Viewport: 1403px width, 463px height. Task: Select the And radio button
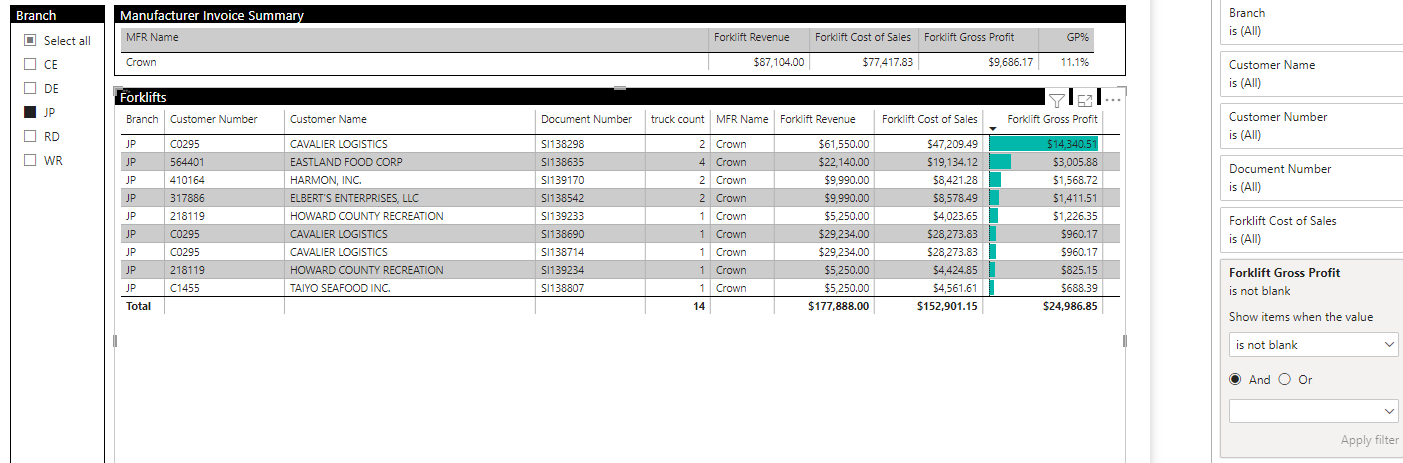(1236, 380)
